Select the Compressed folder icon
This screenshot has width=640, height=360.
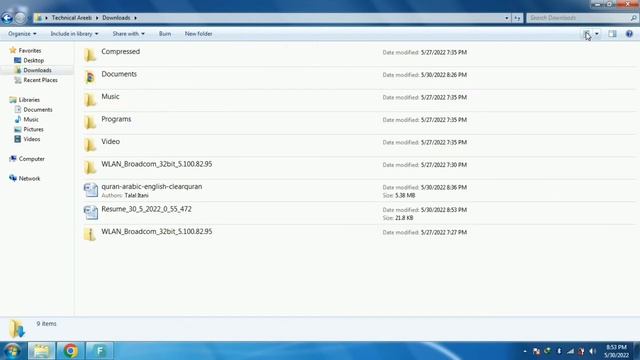[x=90, y=55]
